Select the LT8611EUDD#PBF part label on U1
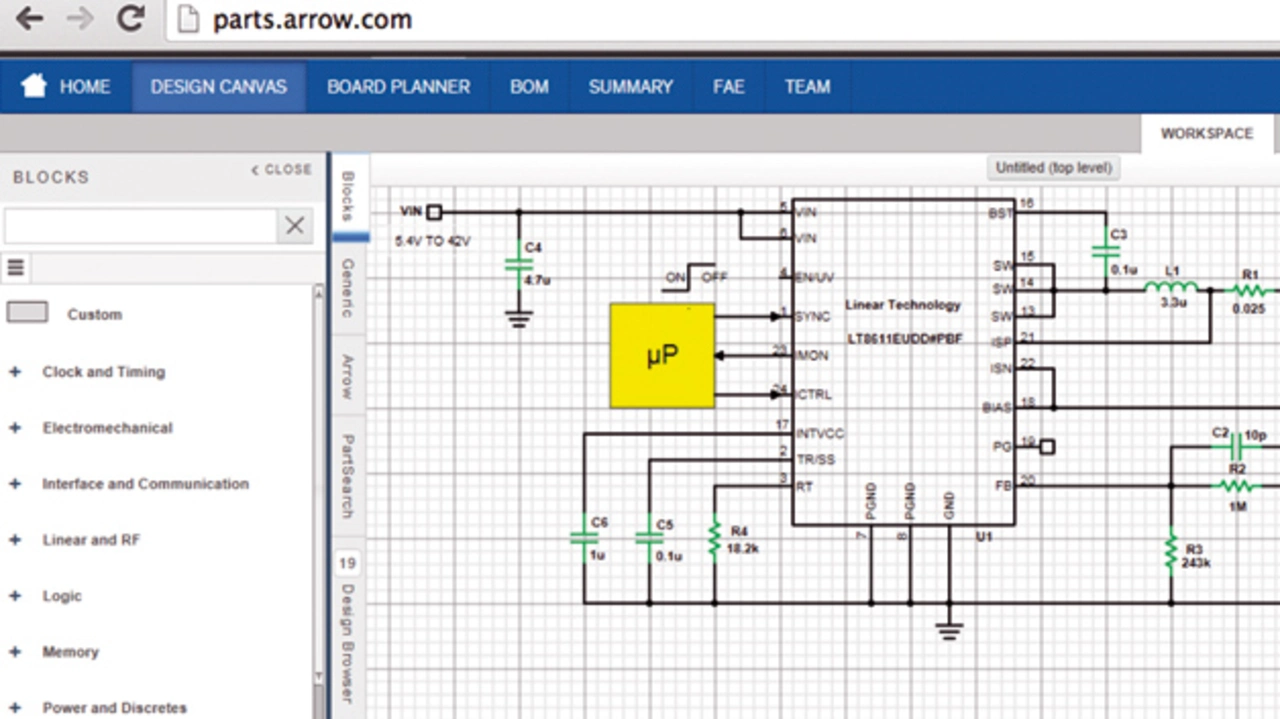1280x719 pixels. (904, 340)
